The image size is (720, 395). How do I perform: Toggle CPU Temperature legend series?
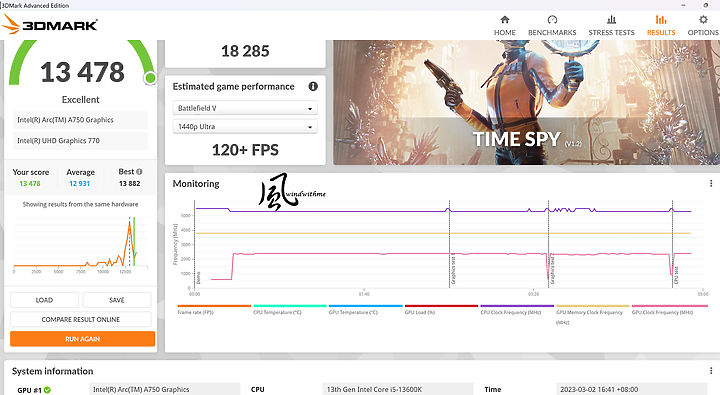(x=290, y=310)
